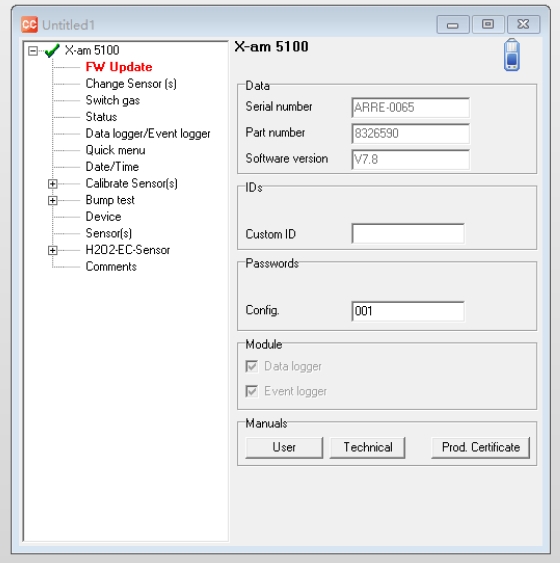Select the X-am 5100 root tree item

(x=92, y=50)
